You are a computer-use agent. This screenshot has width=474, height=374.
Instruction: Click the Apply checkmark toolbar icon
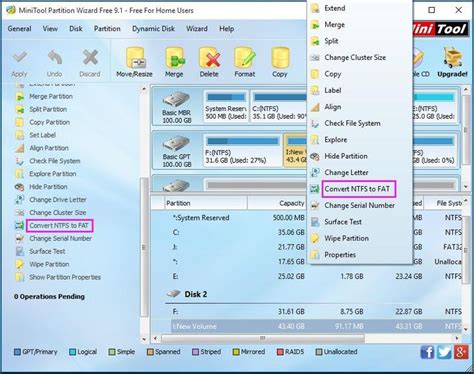19,58
